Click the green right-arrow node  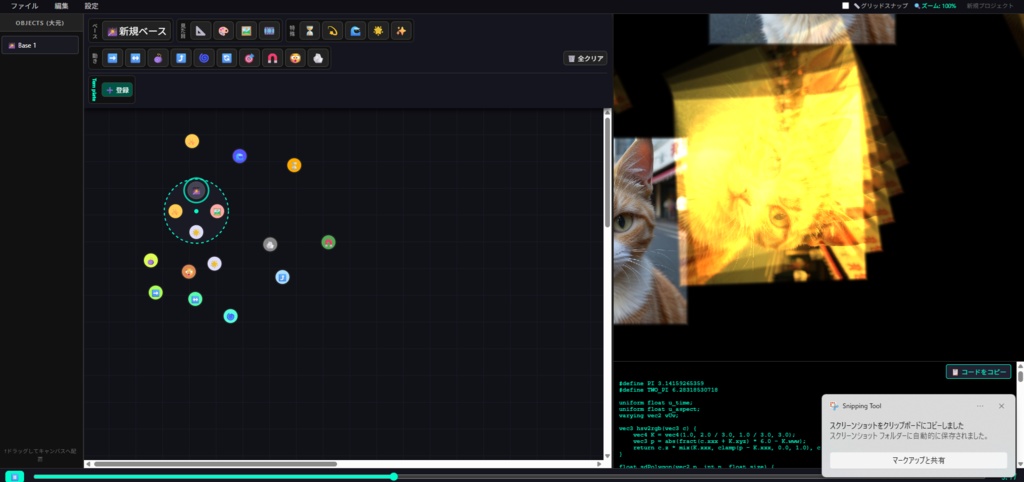pos(155,293)
